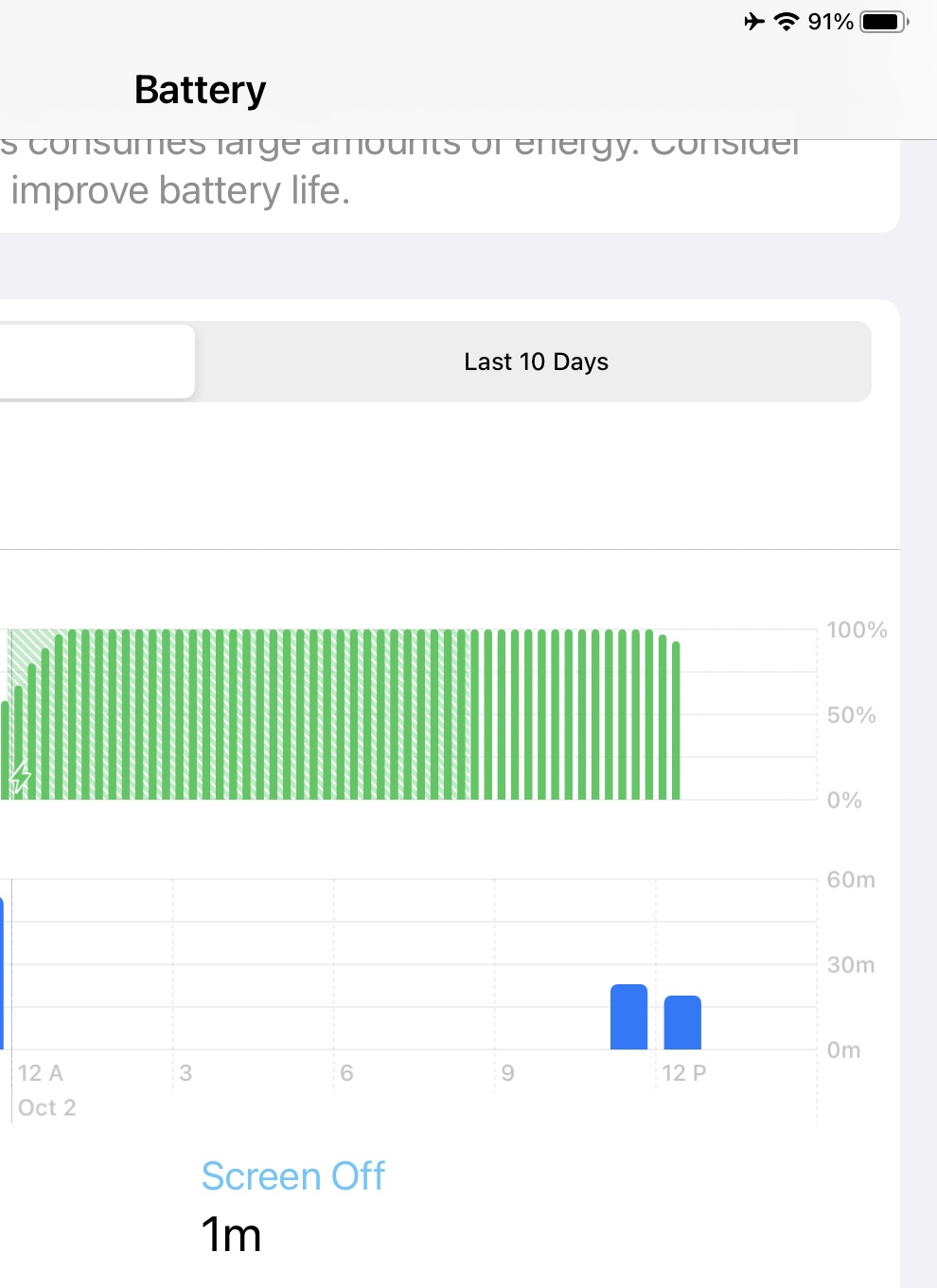Select the taller blue activity bar before noon
937x1288 pixels.
[628, 1017]
